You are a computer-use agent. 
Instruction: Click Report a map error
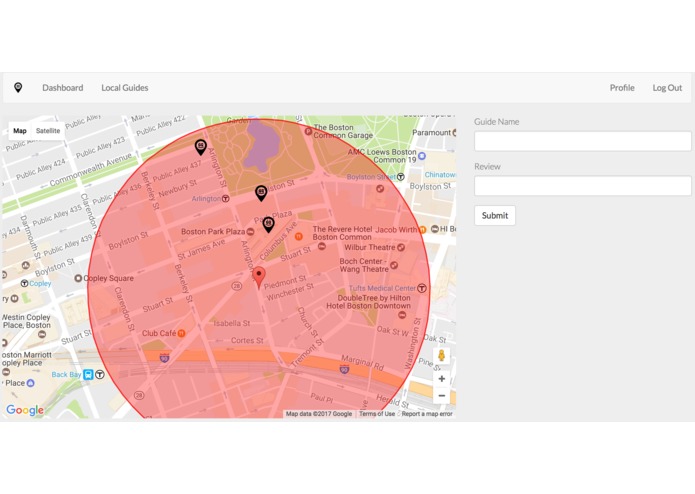coord(427,414)
